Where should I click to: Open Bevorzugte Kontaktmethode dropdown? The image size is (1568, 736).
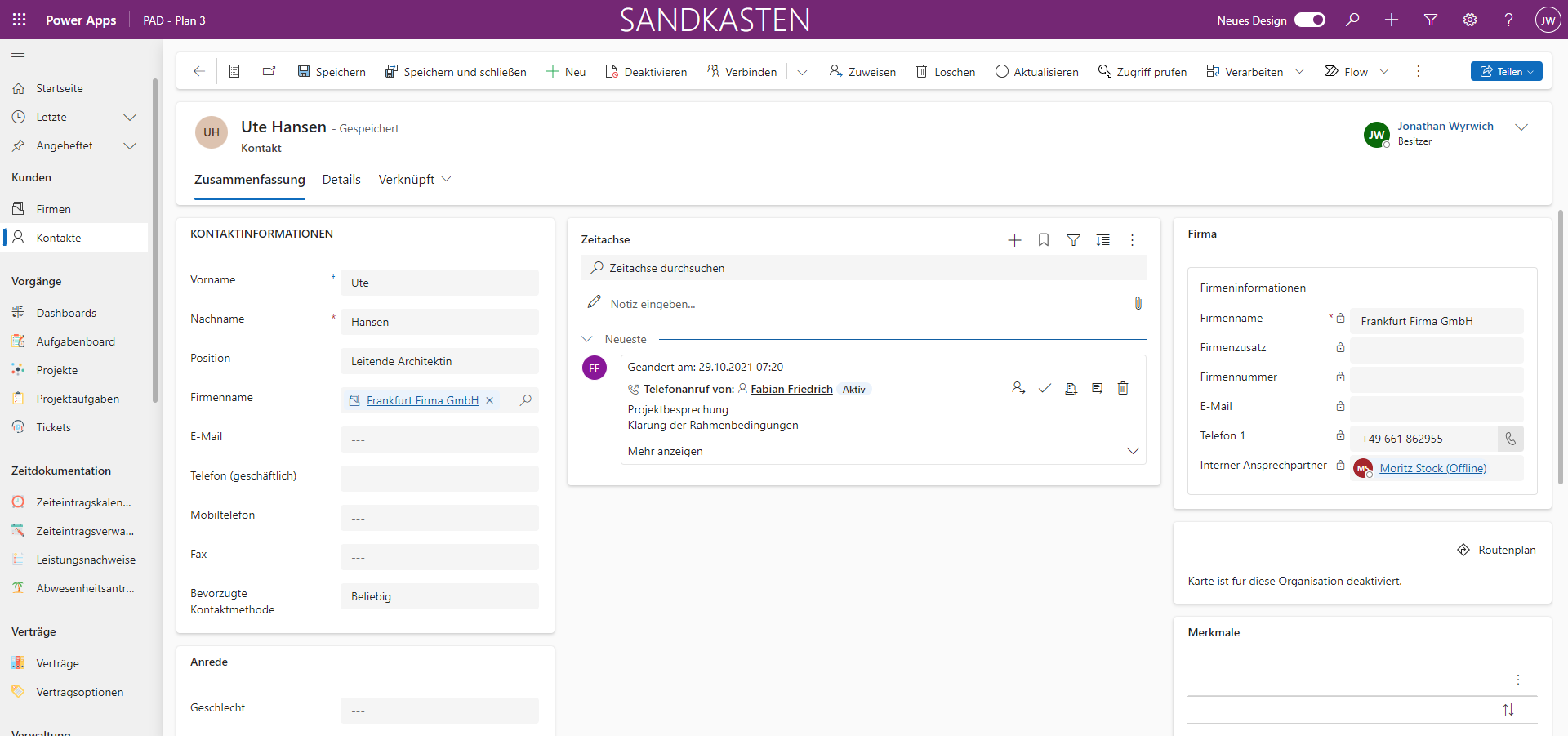439,596
